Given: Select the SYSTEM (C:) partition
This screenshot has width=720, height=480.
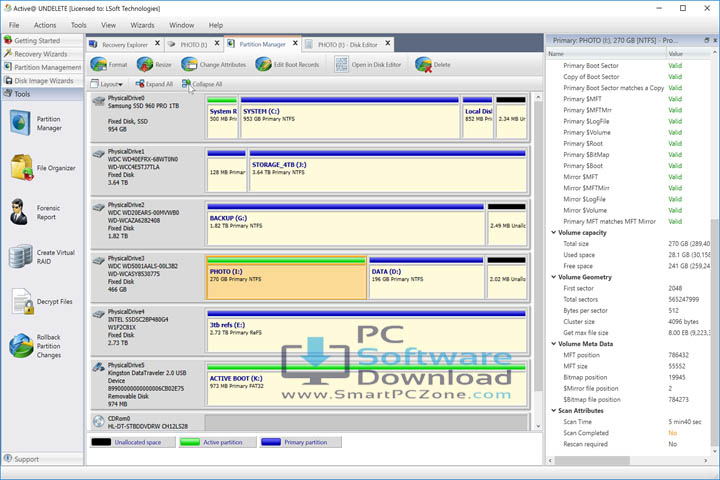Looking at the screenshot, I should point(350,117).
